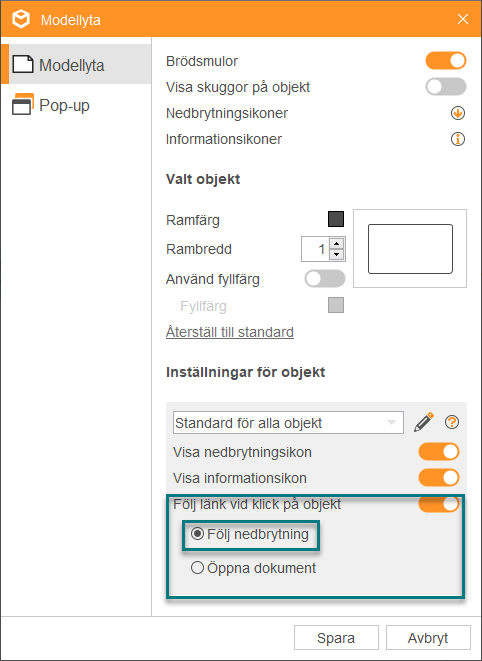Open the Ramfärg dark color swatch
Viewport: 482px width, 661px height.
click(336, 219)
